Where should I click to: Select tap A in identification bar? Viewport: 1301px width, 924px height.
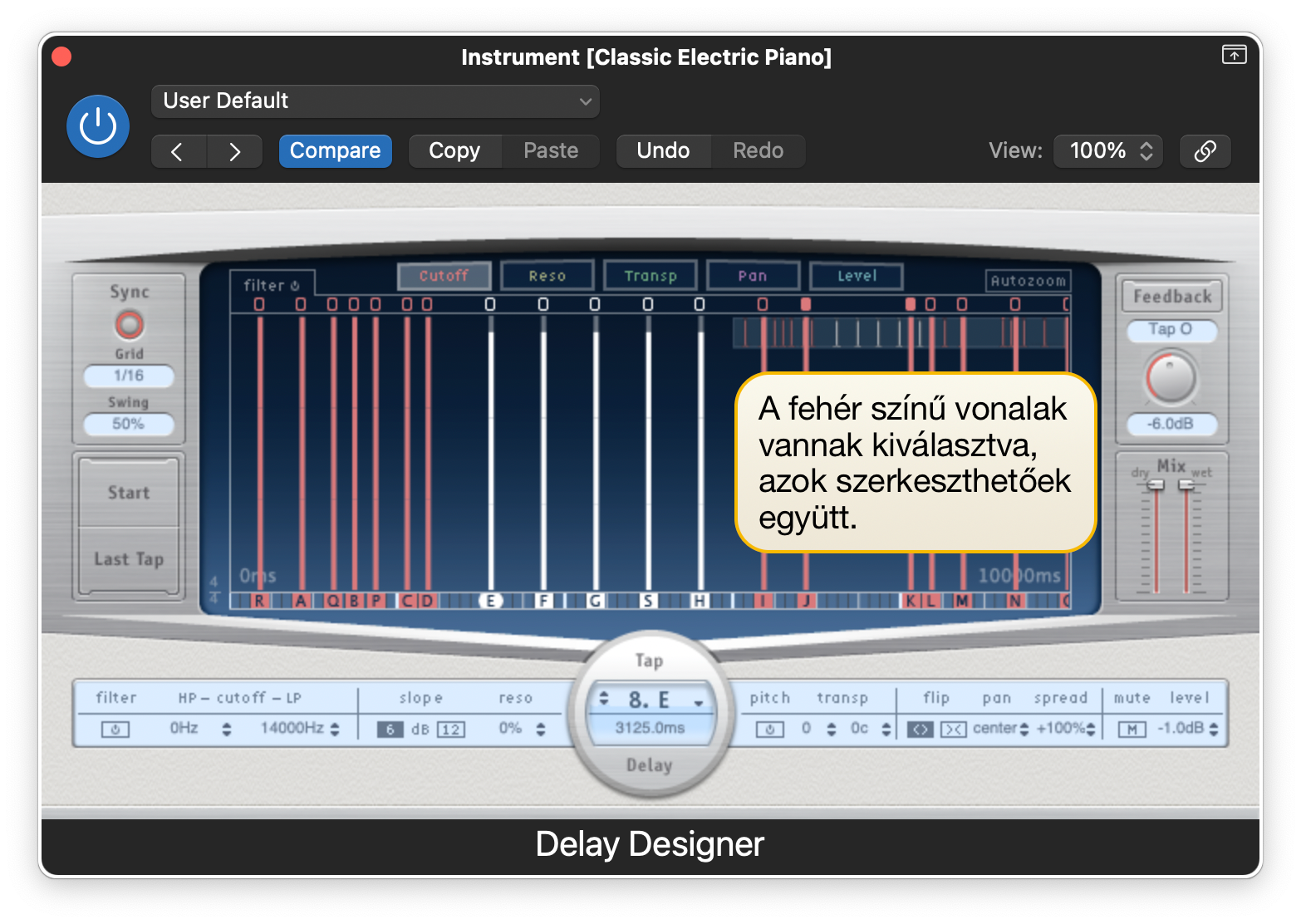301,600
